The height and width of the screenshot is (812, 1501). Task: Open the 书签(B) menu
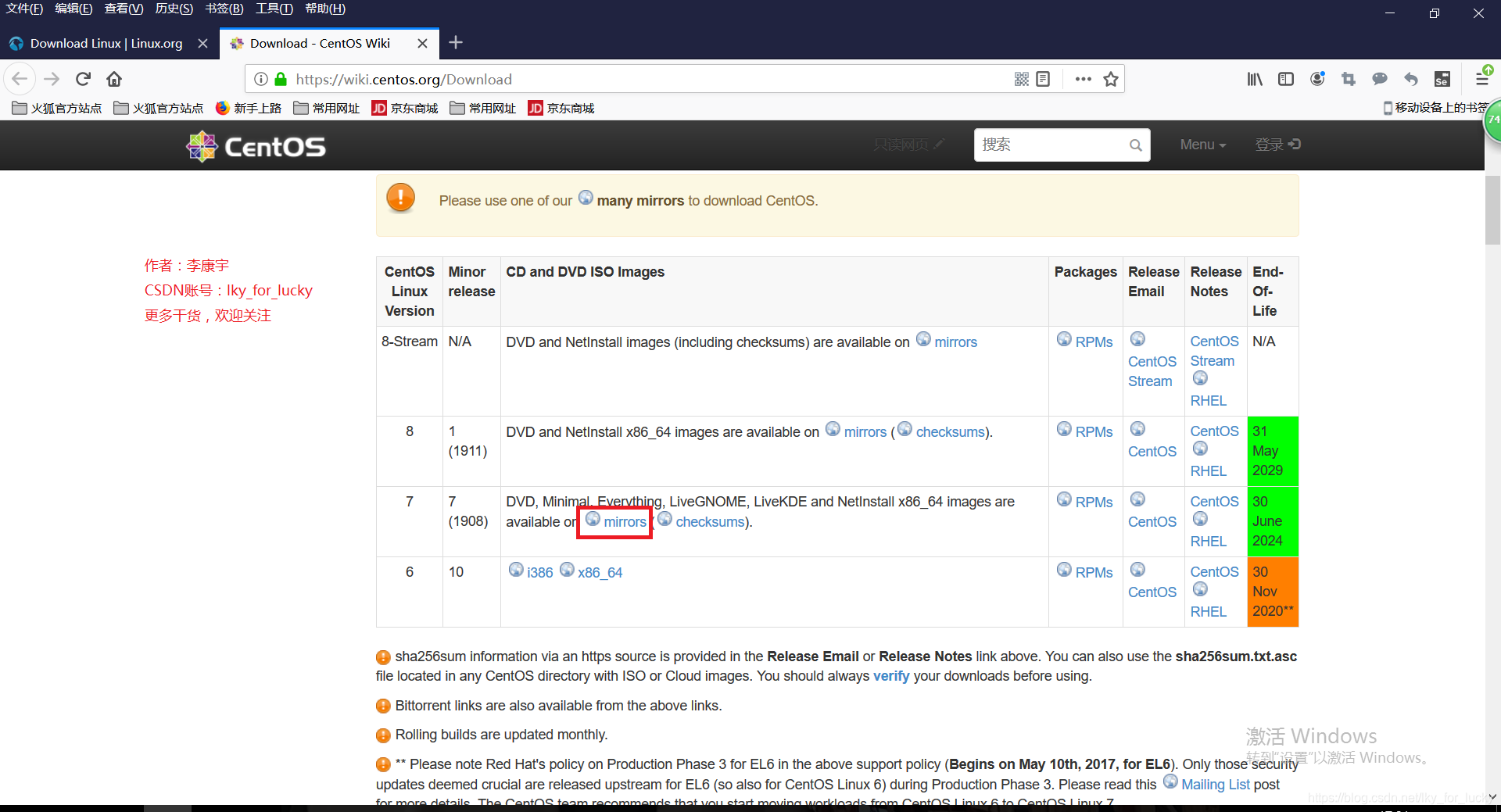(224, 9)
